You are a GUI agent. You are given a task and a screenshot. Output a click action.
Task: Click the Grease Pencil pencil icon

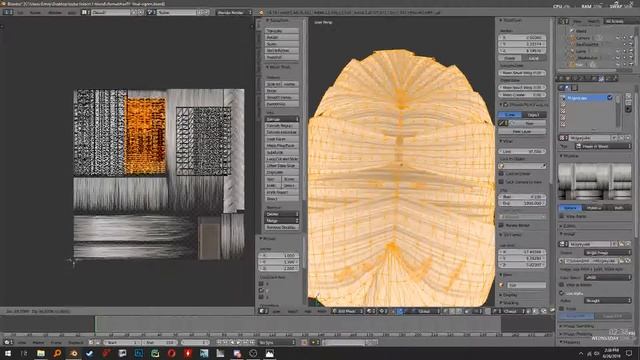[502, 123]
